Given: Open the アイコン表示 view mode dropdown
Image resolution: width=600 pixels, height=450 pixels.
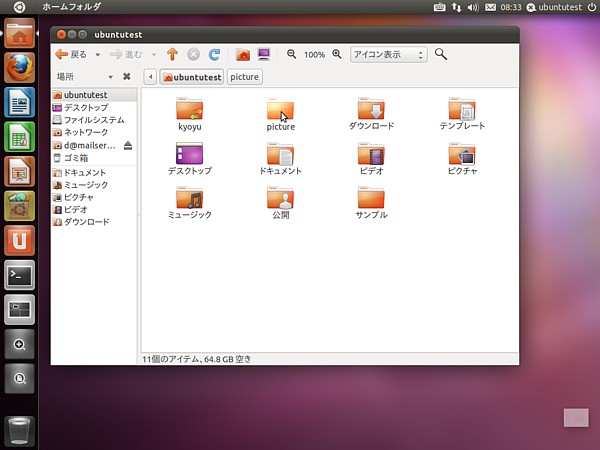Looking at the screenshot, I should click(x=388, y=54).
